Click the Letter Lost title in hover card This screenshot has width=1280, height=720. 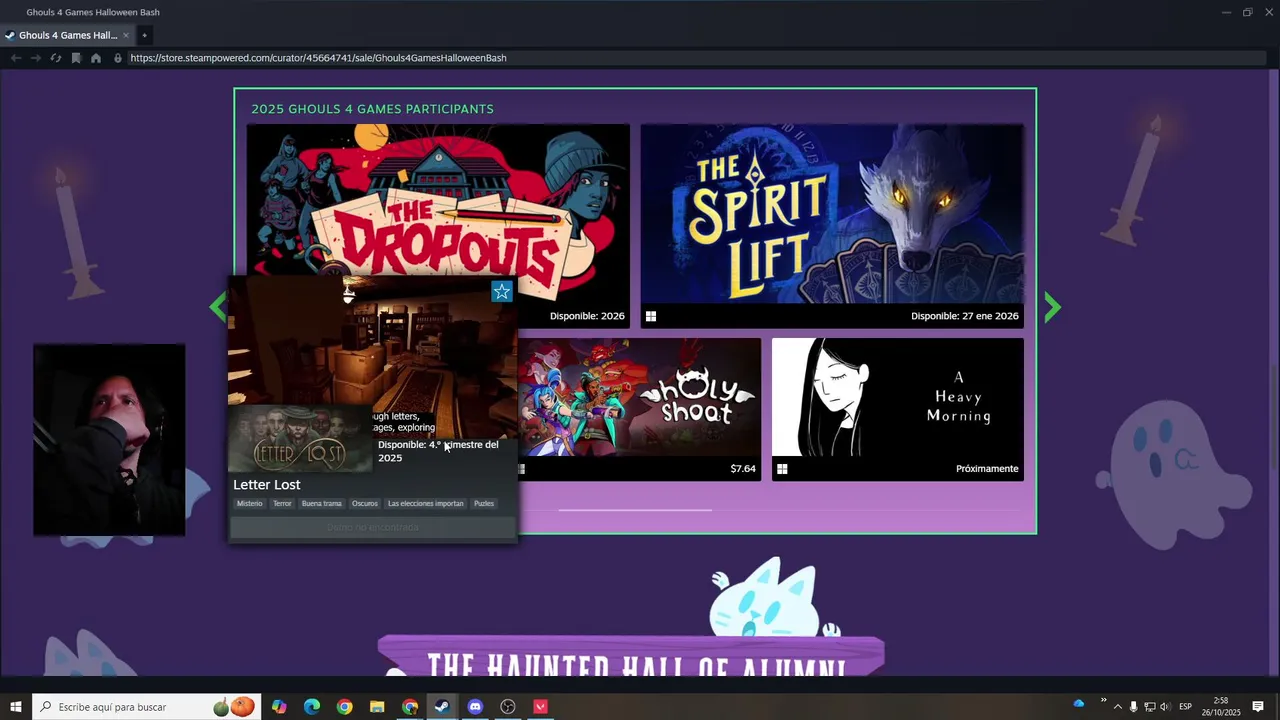[267, 485]
